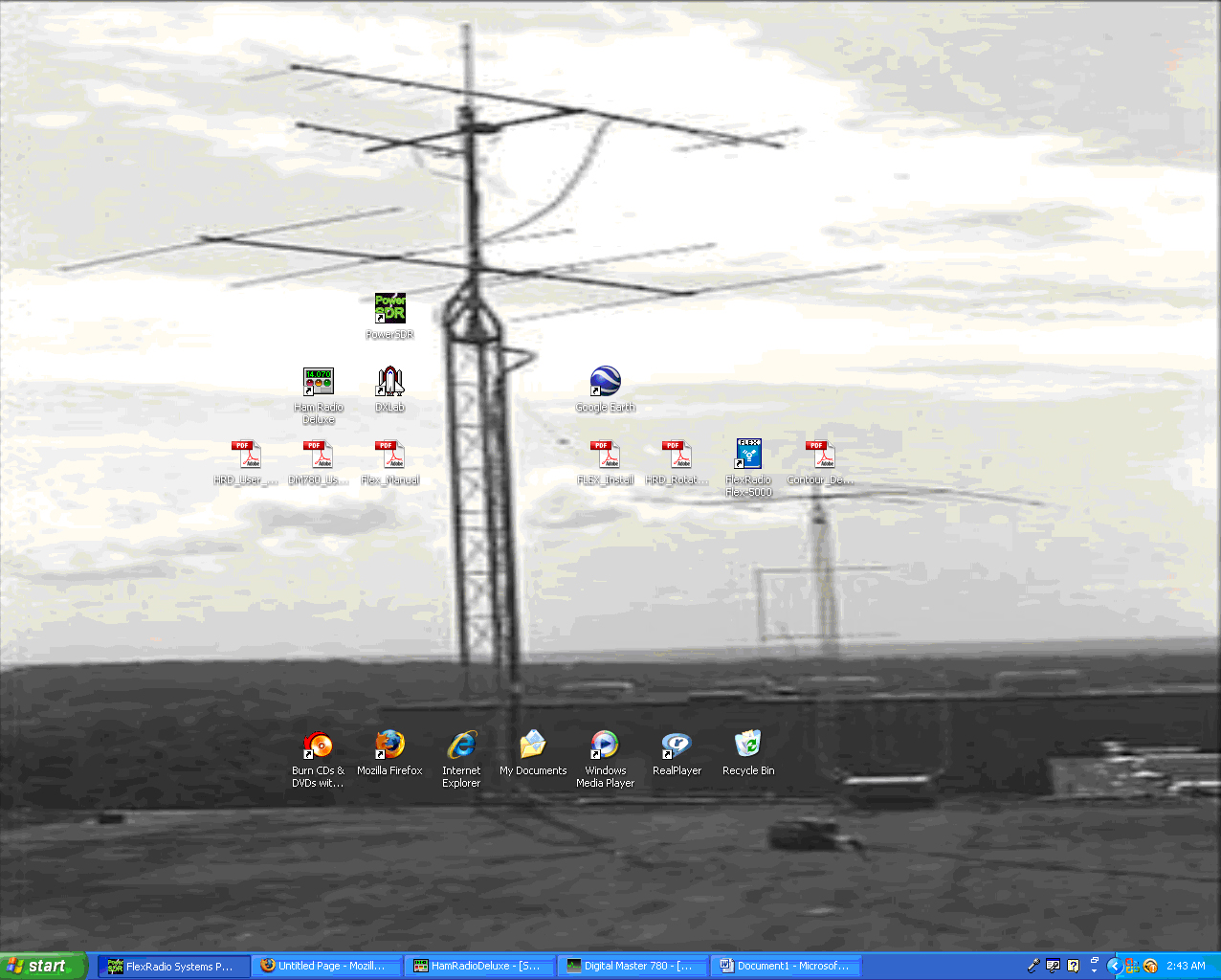The image size is (1221, 980).
Task: Open the Mozilla Firefox desktop shortcut
Action: (x=389, y=746)
